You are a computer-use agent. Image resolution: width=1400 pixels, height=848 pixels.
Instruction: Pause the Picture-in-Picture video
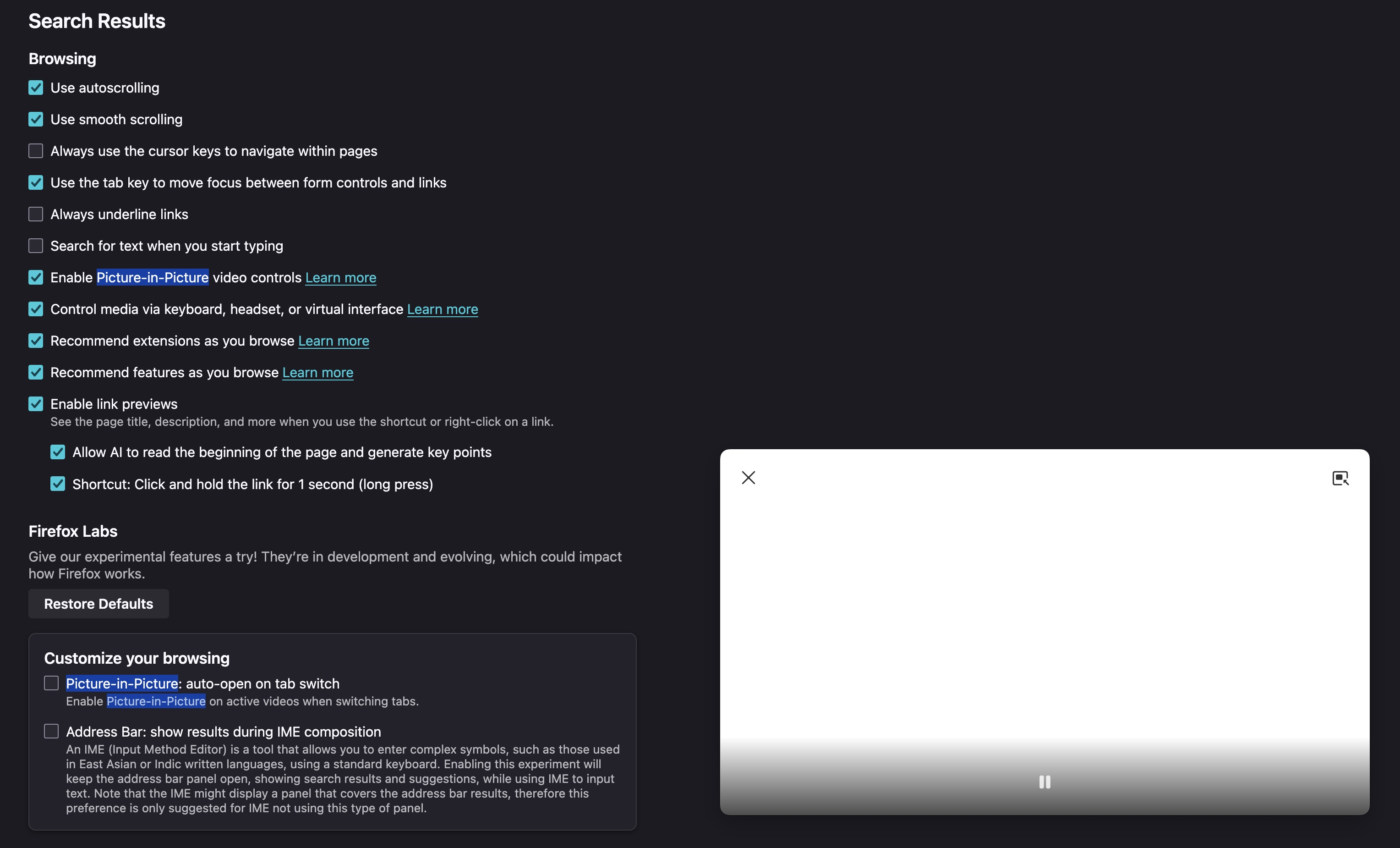coord(1045,782)
